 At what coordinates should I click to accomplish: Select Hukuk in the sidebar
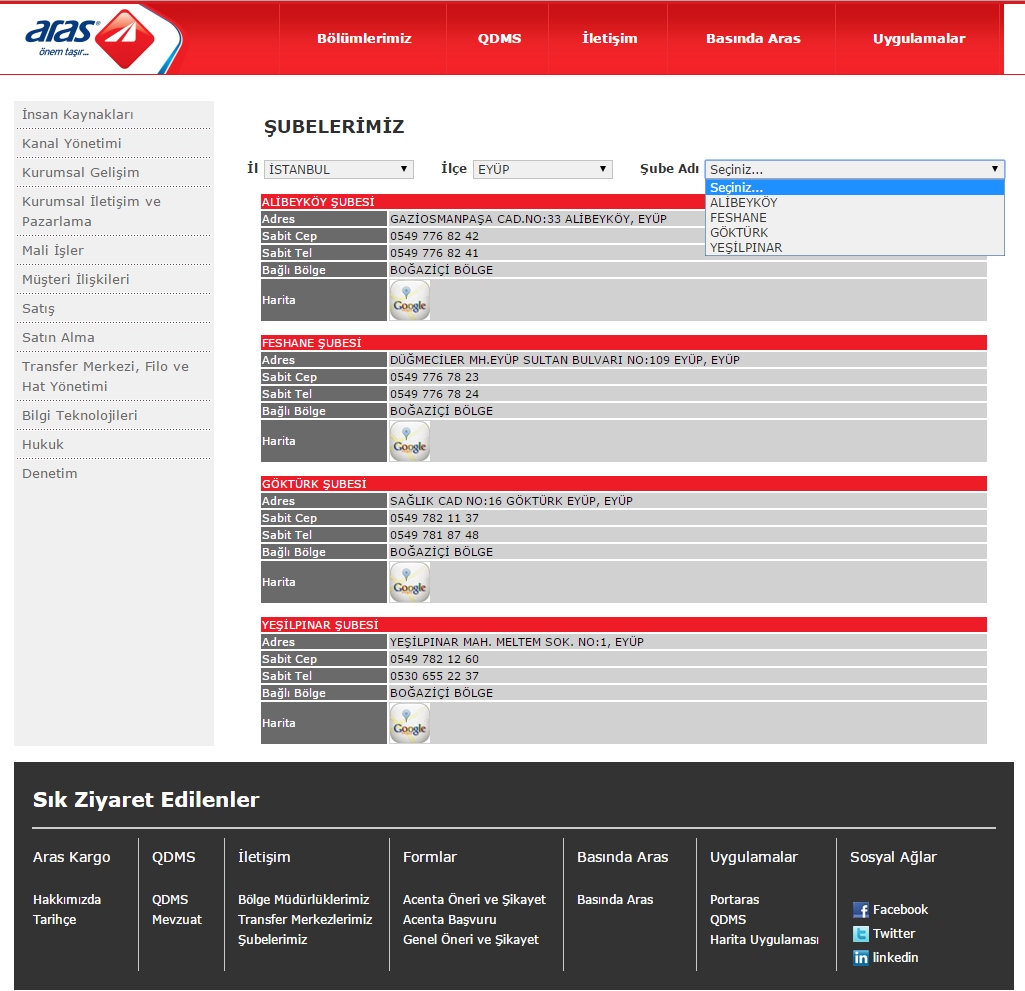click(43, 445)
